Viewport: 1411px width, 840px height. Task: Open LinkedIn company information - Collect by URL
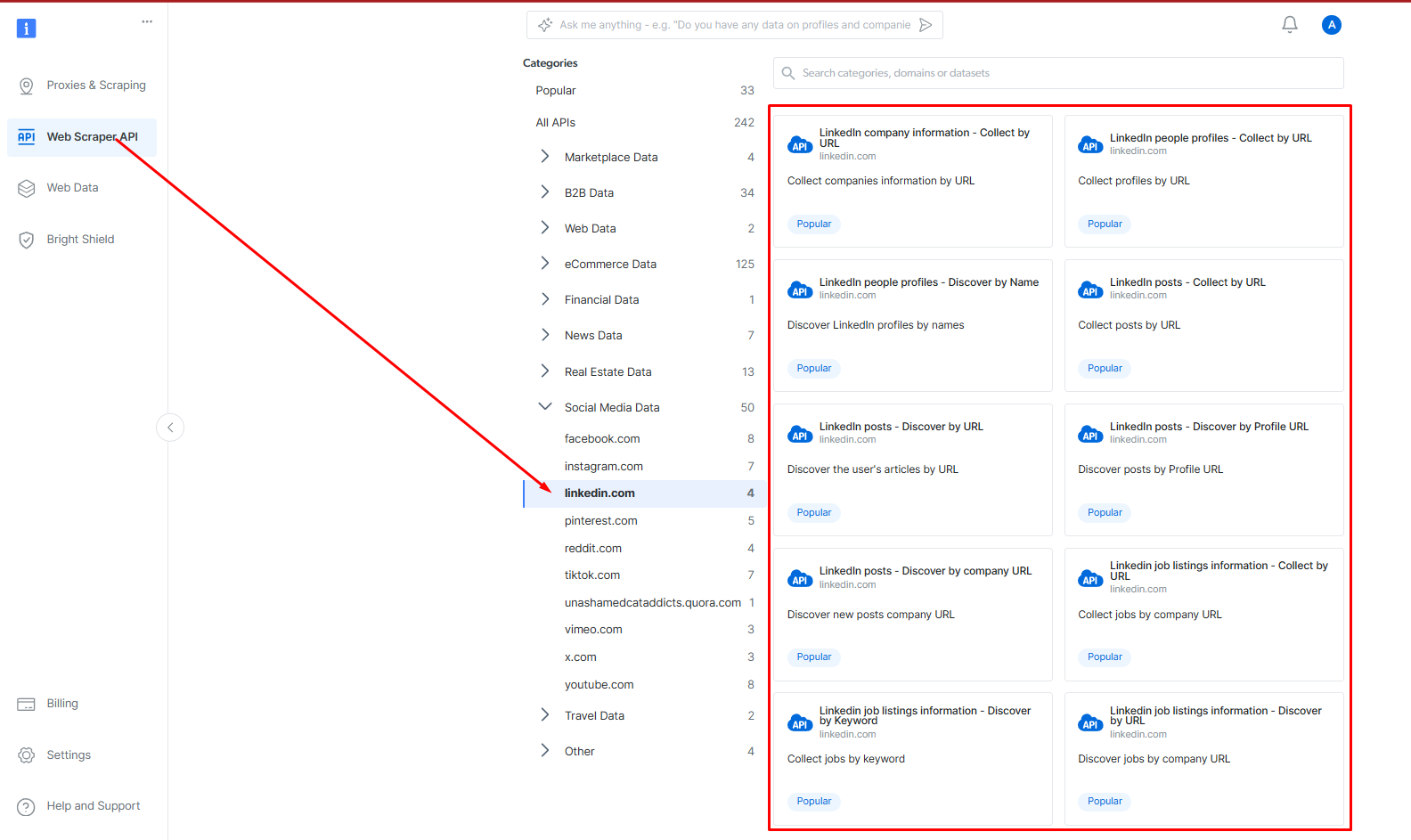pyautogui.click(x=913, y=181)
